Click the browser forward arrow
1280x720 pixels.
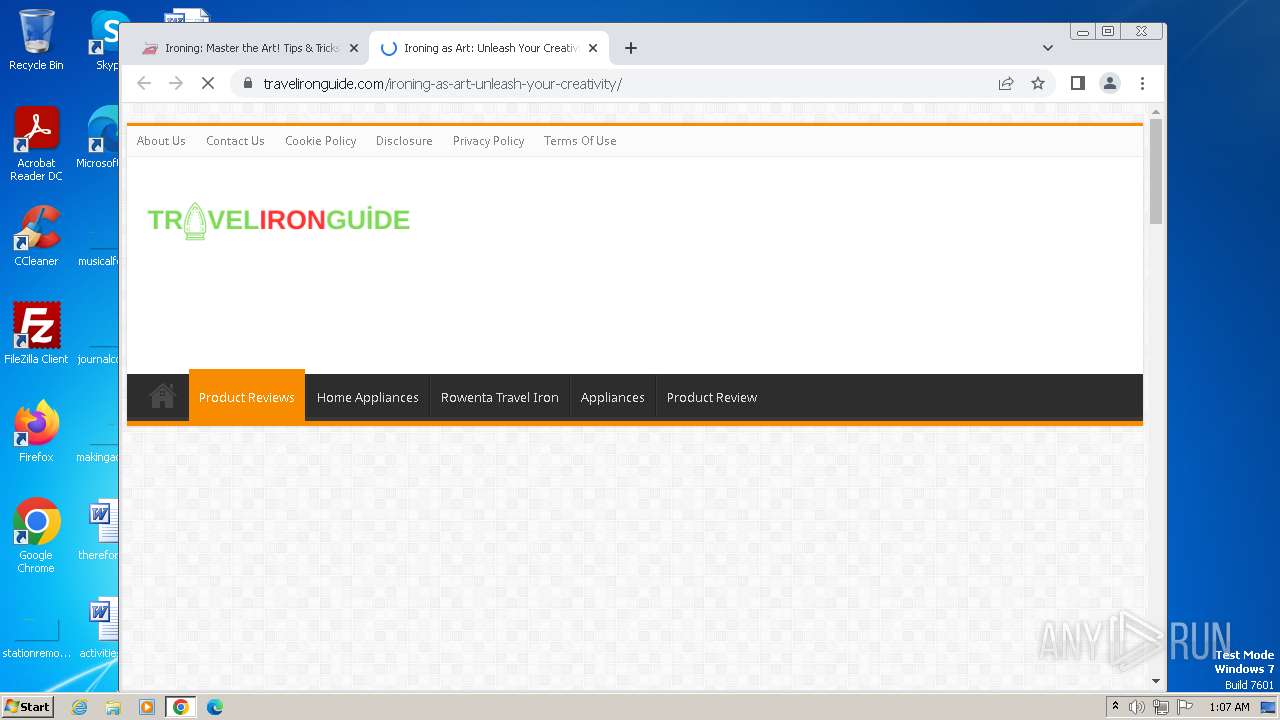coord(176,84)
